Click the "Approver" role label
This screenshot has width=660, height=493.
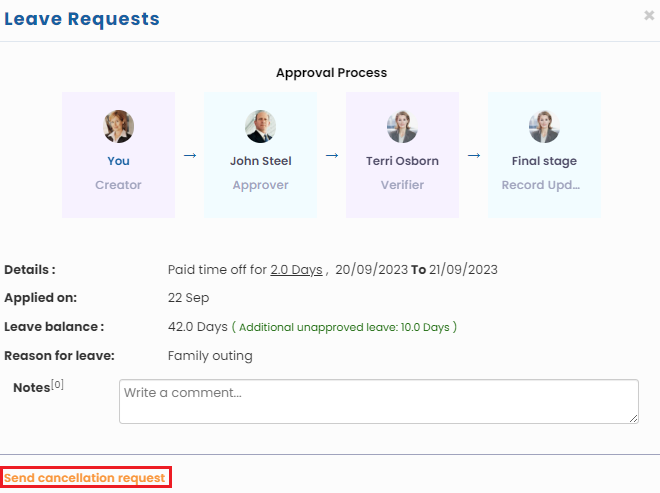click(x=260, y=185)
